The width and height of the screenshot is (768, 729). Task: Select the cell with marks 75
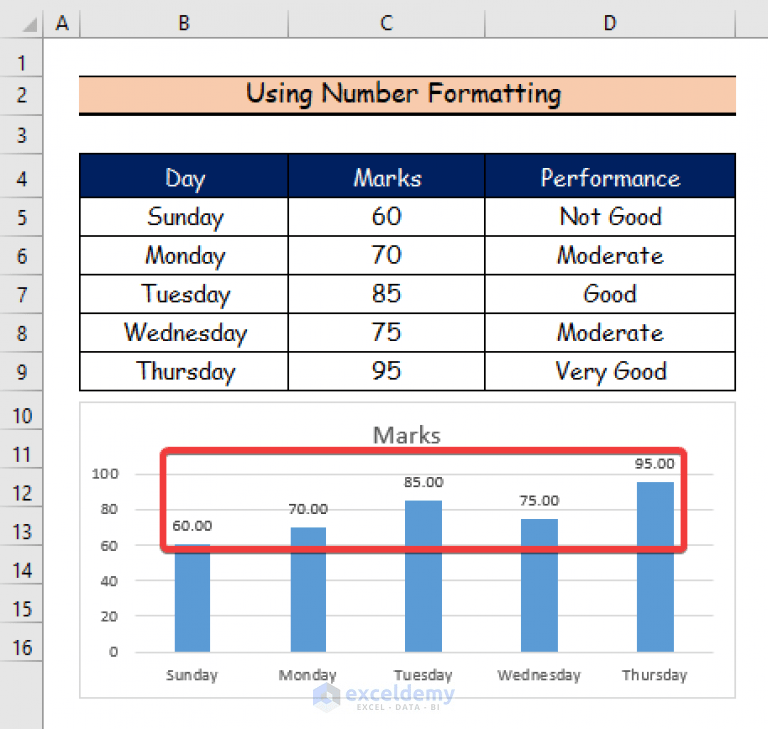coord(386,333)
